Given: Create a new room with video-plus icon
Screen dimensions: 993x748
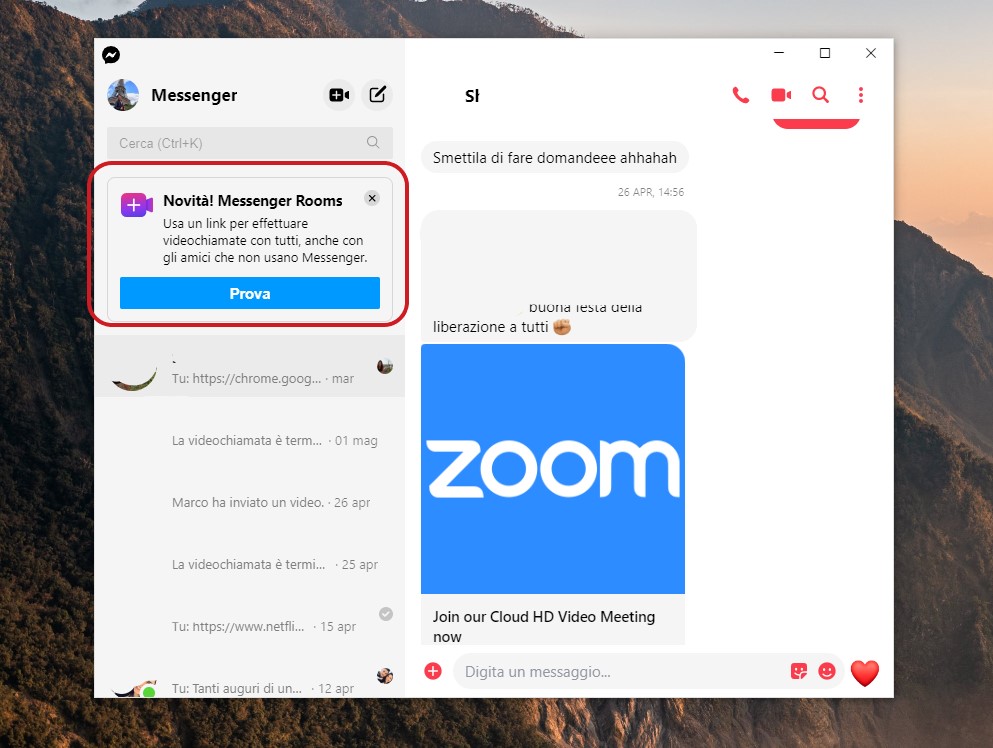Looking at the screenshot, I should click(339, 95).
